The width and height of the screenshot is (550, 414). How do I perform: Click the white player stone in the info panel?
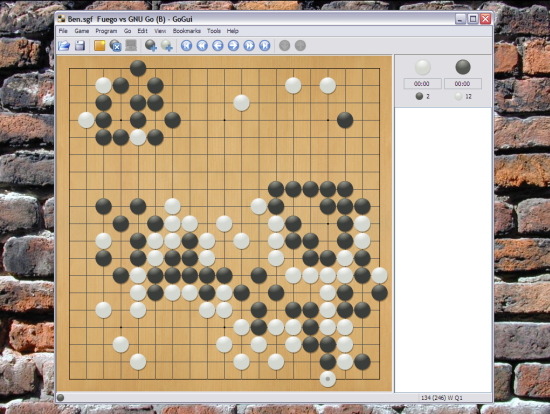tap(422, 67)
